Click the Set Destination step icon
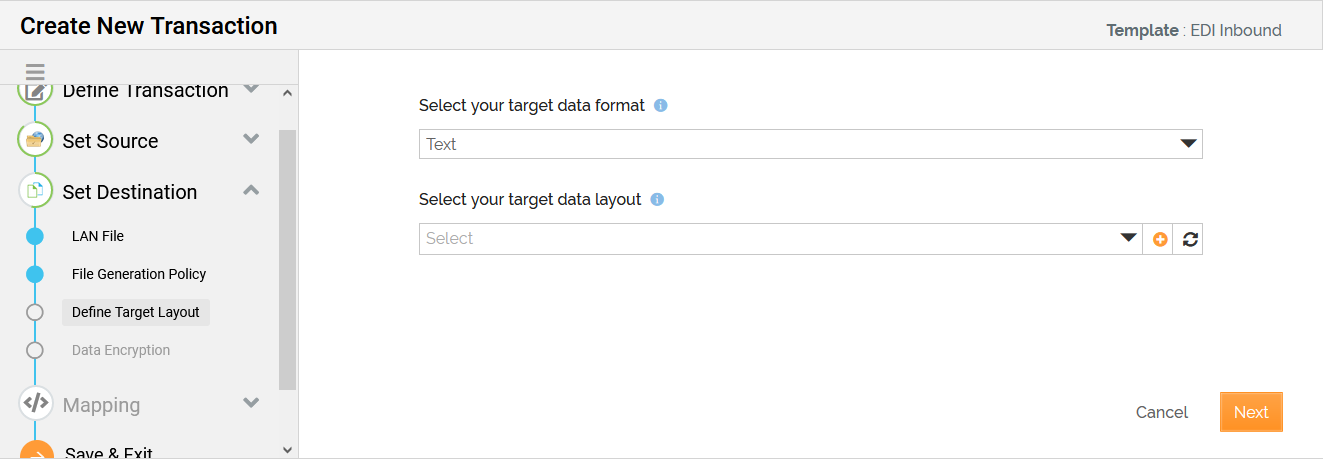The width and height of the screenshot is (1323, 459). click(x=36, y=190)
